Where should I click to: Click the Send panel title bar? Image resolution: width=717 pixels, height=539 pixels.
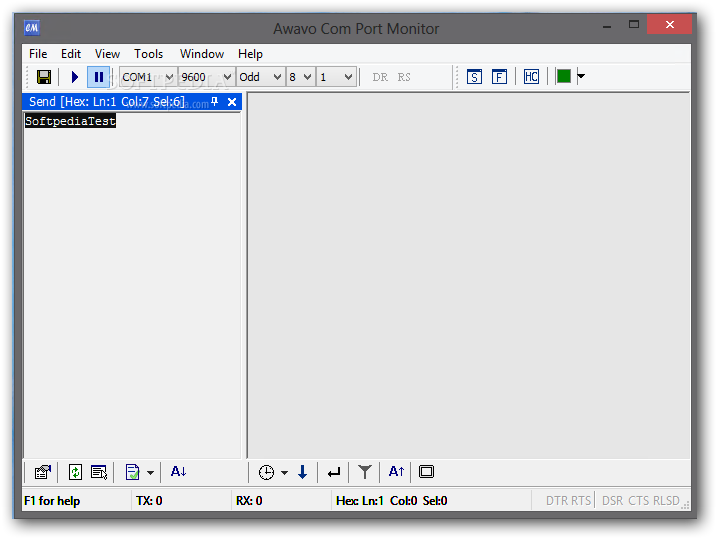132,101
